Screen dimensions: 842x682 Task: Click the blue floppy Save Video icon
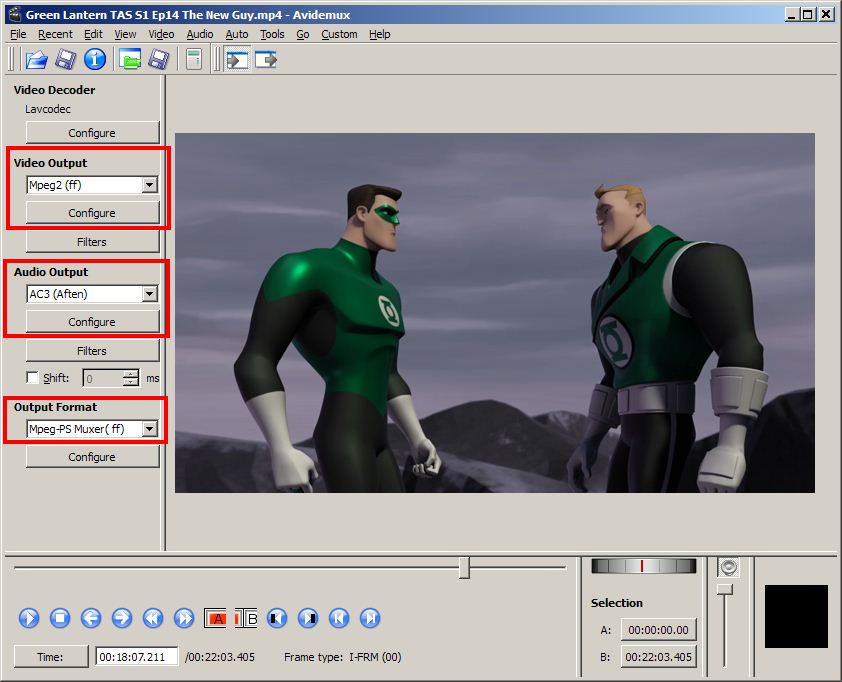pos(66,59)
